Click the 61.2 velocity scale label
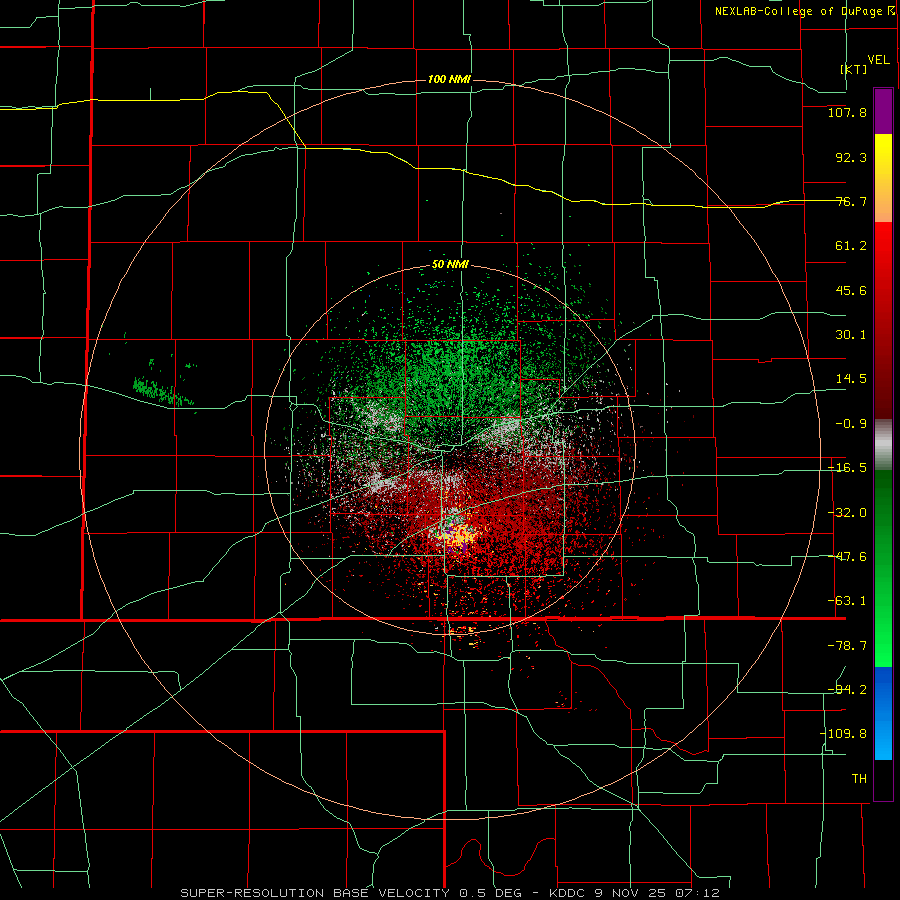This screenshot has width=900, height=900. point(851,246)
